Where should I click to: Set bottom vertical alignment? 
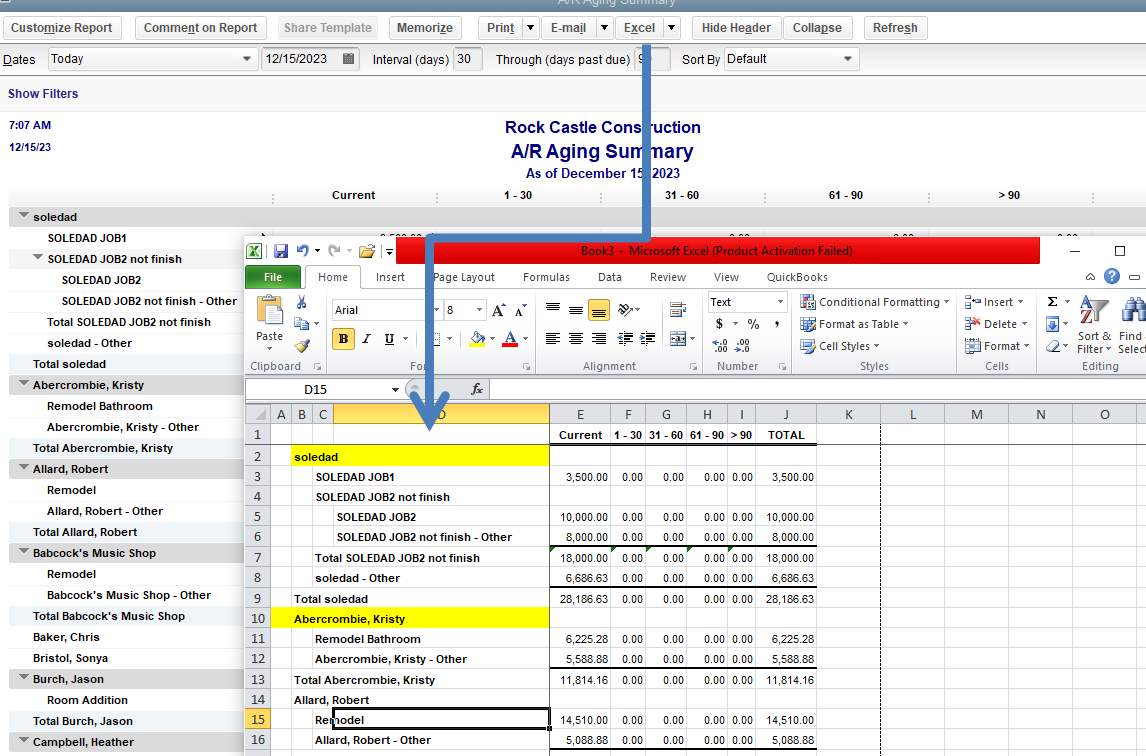point(599,310)
